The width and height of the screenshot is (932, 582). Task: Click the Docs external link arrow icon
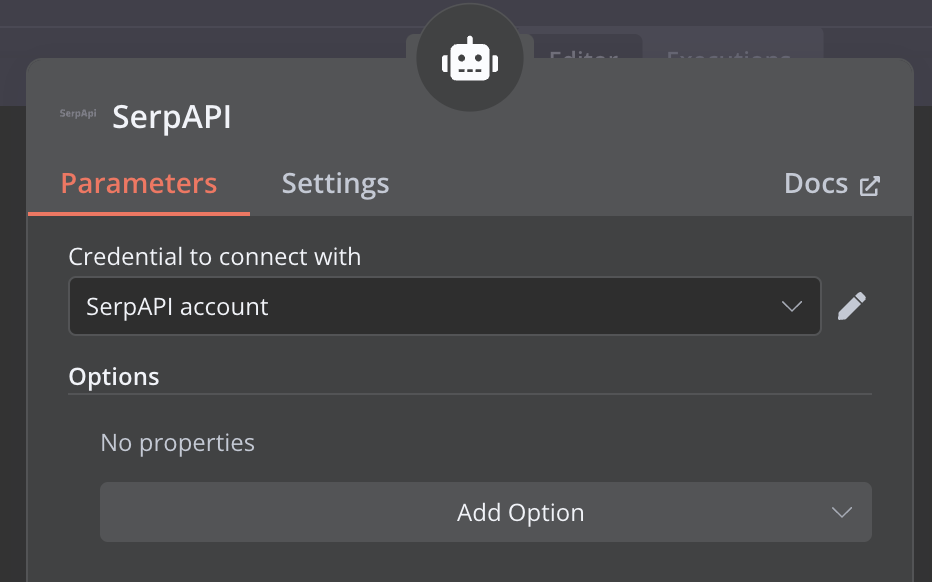coord(870,185)
